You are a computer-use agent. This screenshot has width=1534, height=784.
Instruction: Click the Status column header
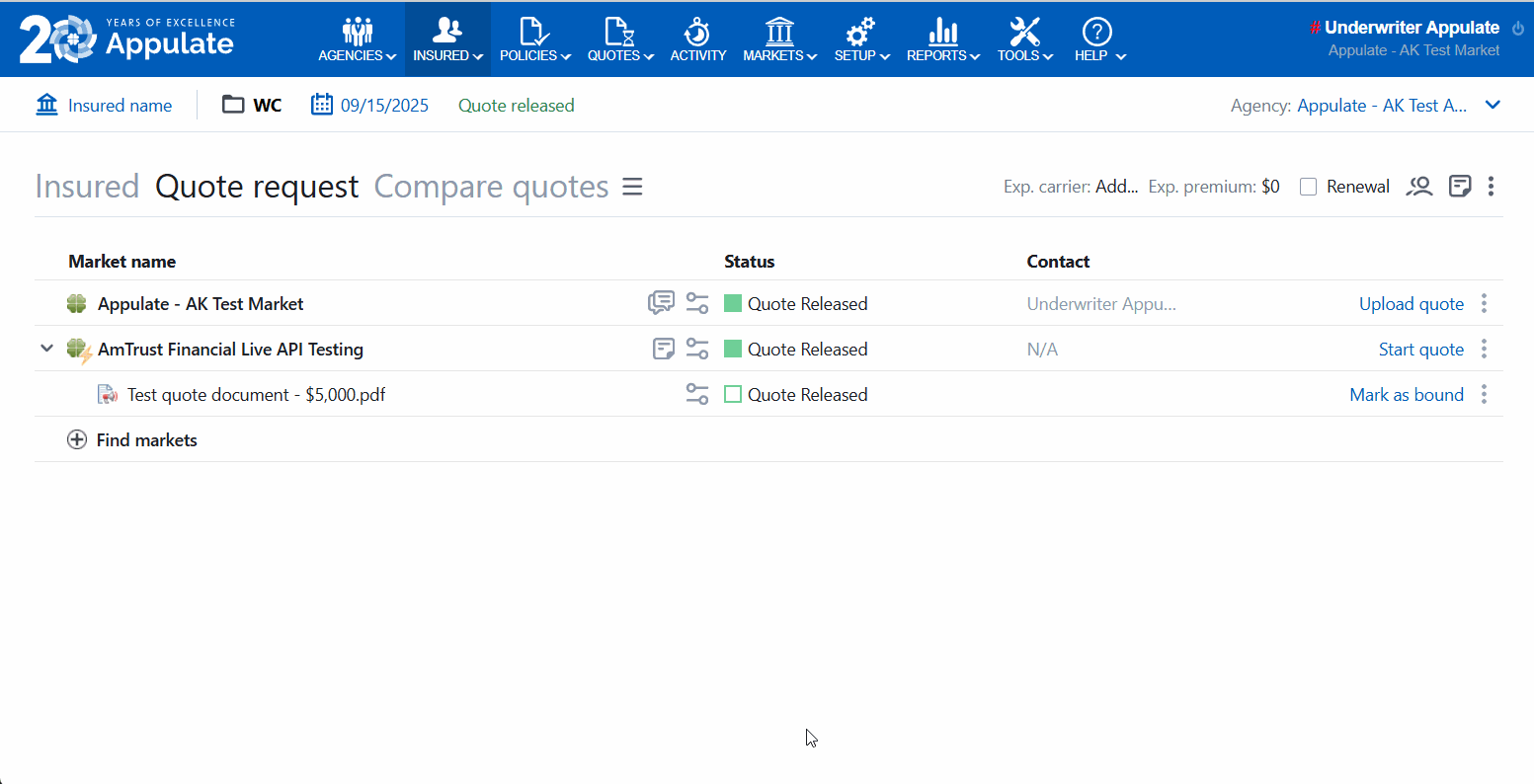pyautogui.click(x=750, y=262)
